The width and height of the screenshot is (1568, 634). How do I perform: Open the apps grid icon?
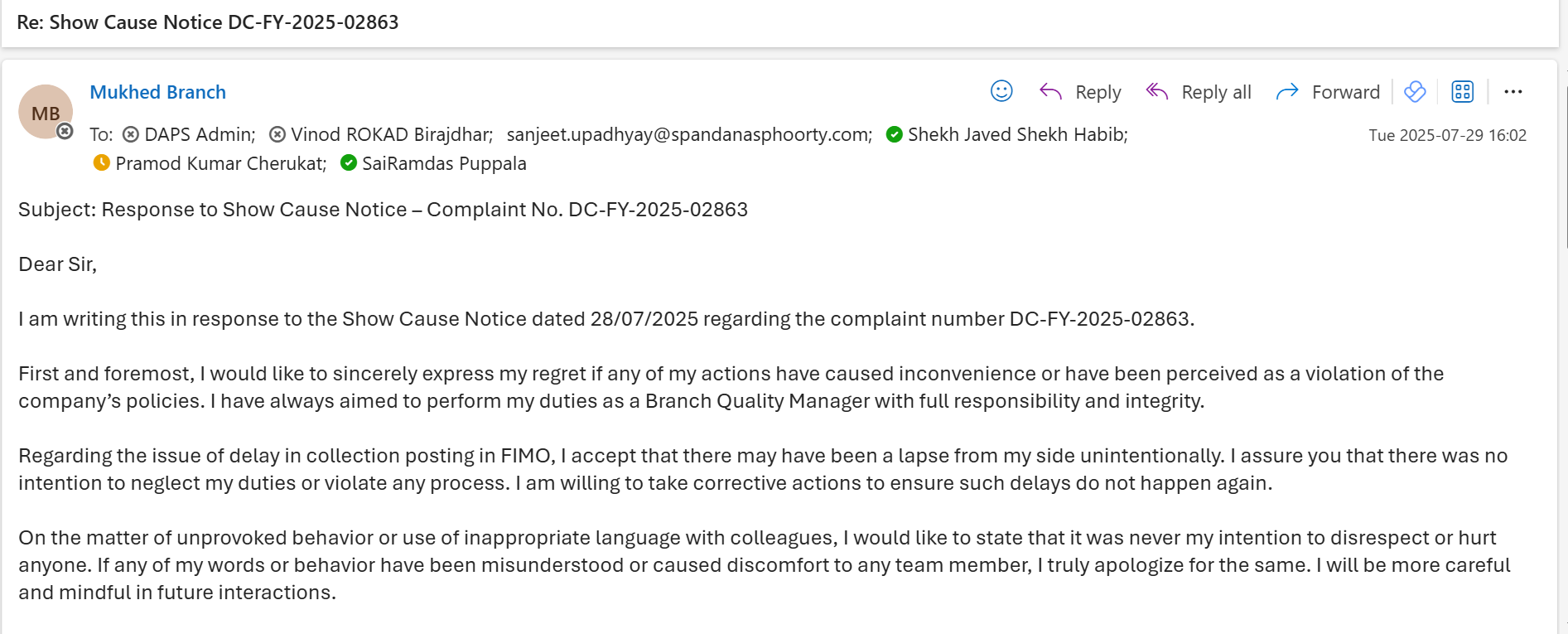tap(1462, 92)
